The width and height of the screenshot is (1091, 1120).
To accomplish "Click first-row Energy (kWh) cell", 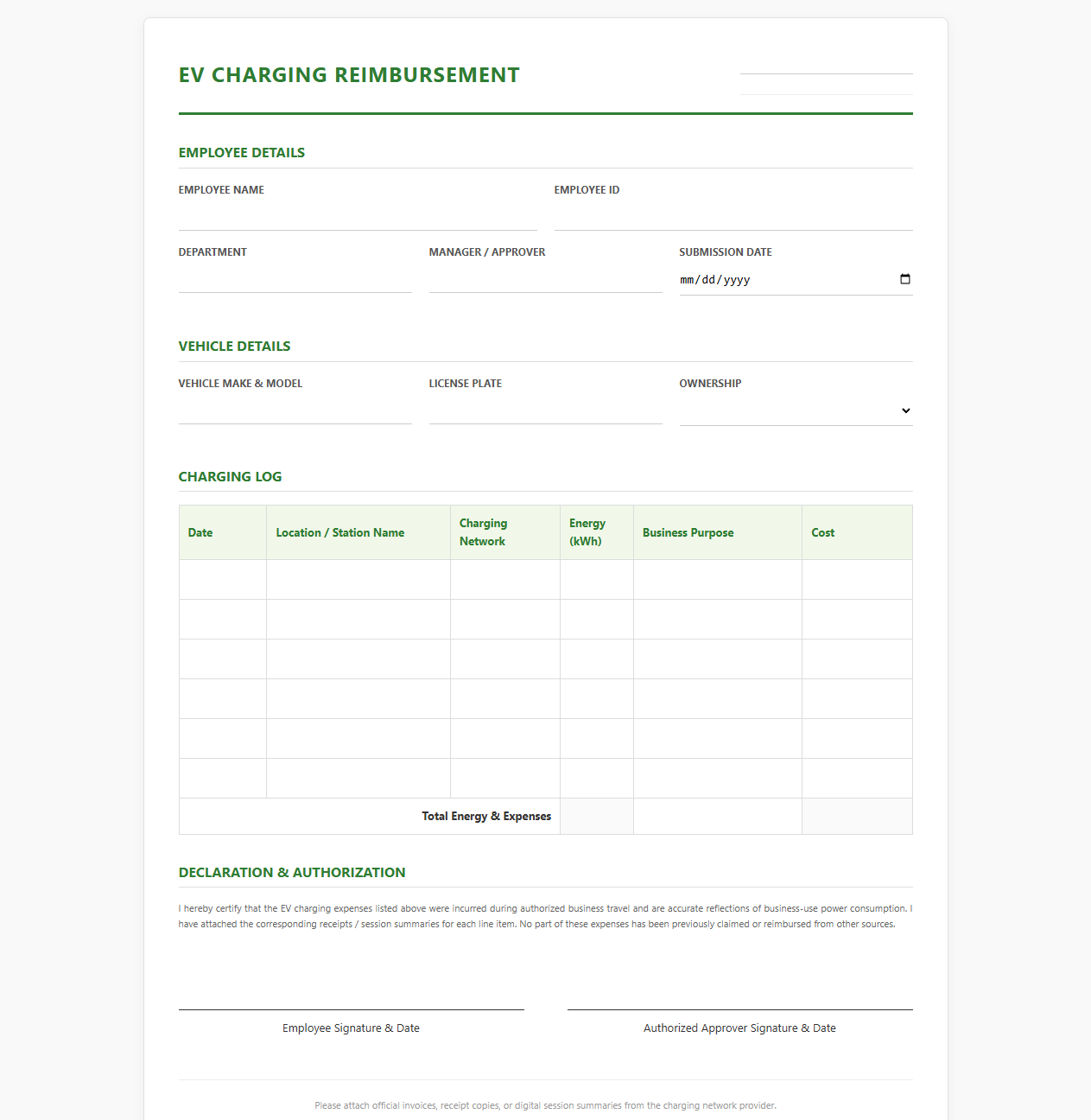I will [597, 580].
